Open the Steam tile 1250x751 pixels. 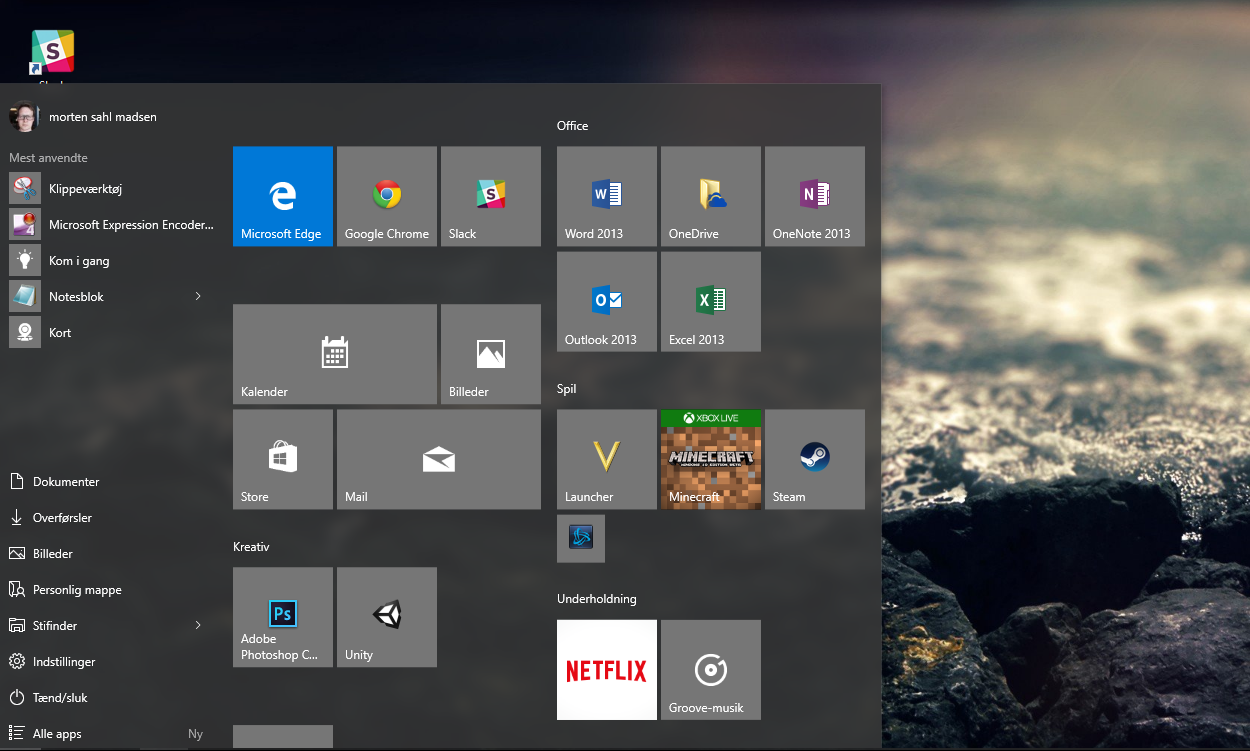[814, 459]
